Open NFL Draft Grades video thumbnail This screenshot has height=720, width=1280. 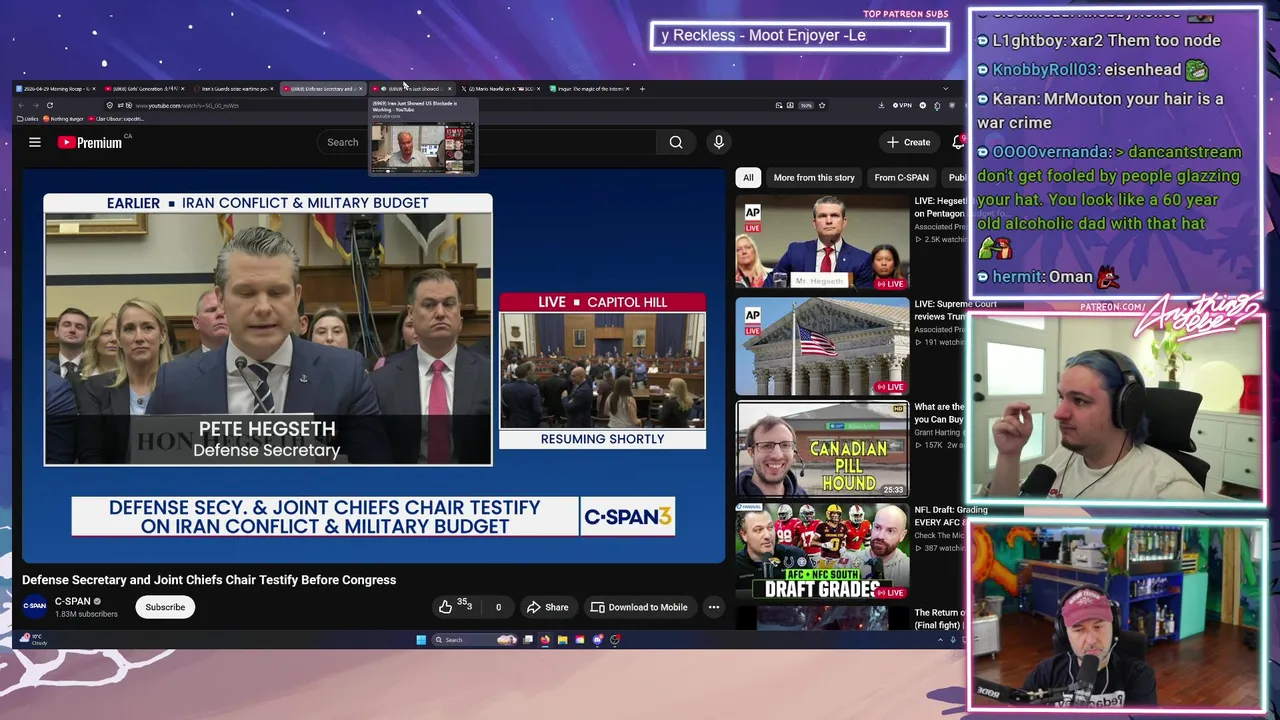pyautogui.click(x=822, y=552)
